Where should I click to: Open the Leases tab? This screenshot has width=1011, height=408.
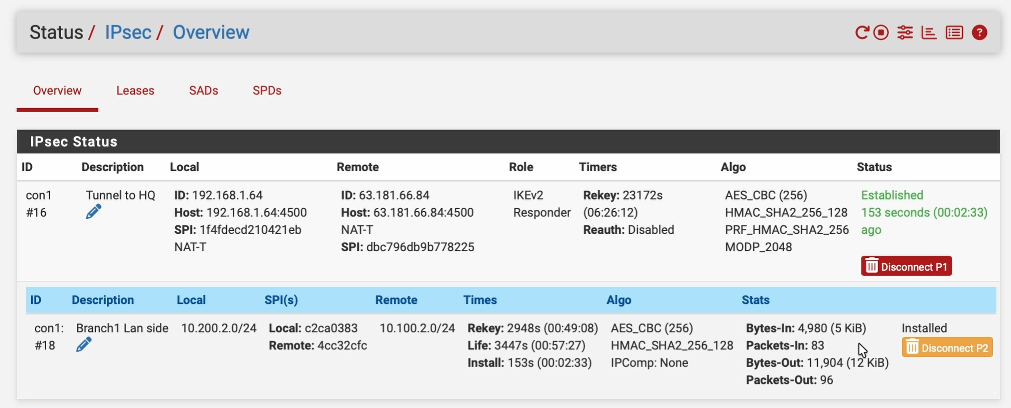135,91
